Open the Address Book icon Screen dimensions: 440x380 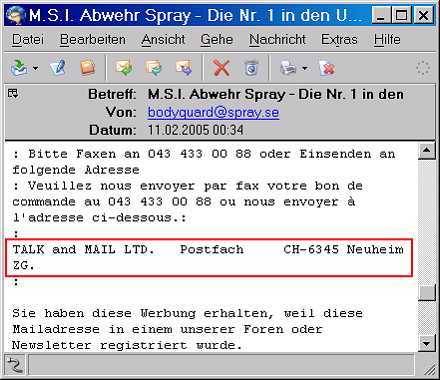click(x=88, y=68)
